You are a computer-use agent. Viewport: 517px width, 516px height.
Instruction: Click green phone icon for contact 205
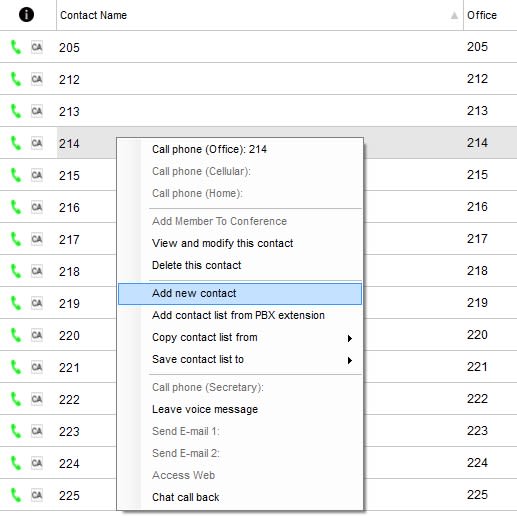16,47
